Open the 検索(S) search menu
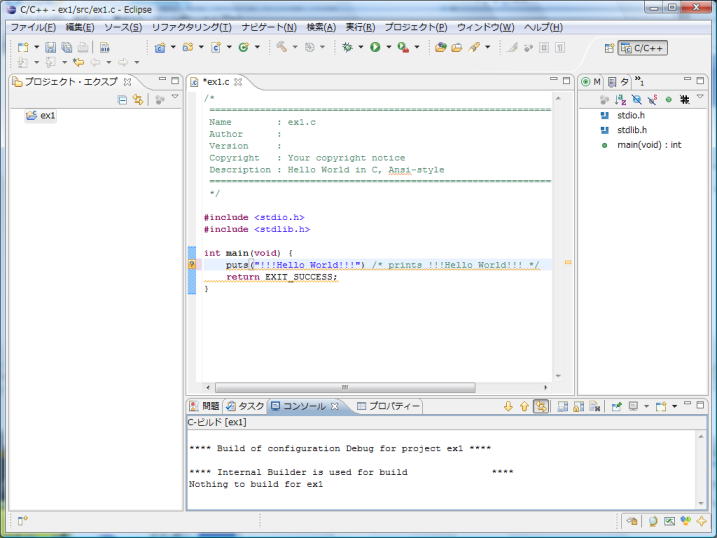 (321, 27)
